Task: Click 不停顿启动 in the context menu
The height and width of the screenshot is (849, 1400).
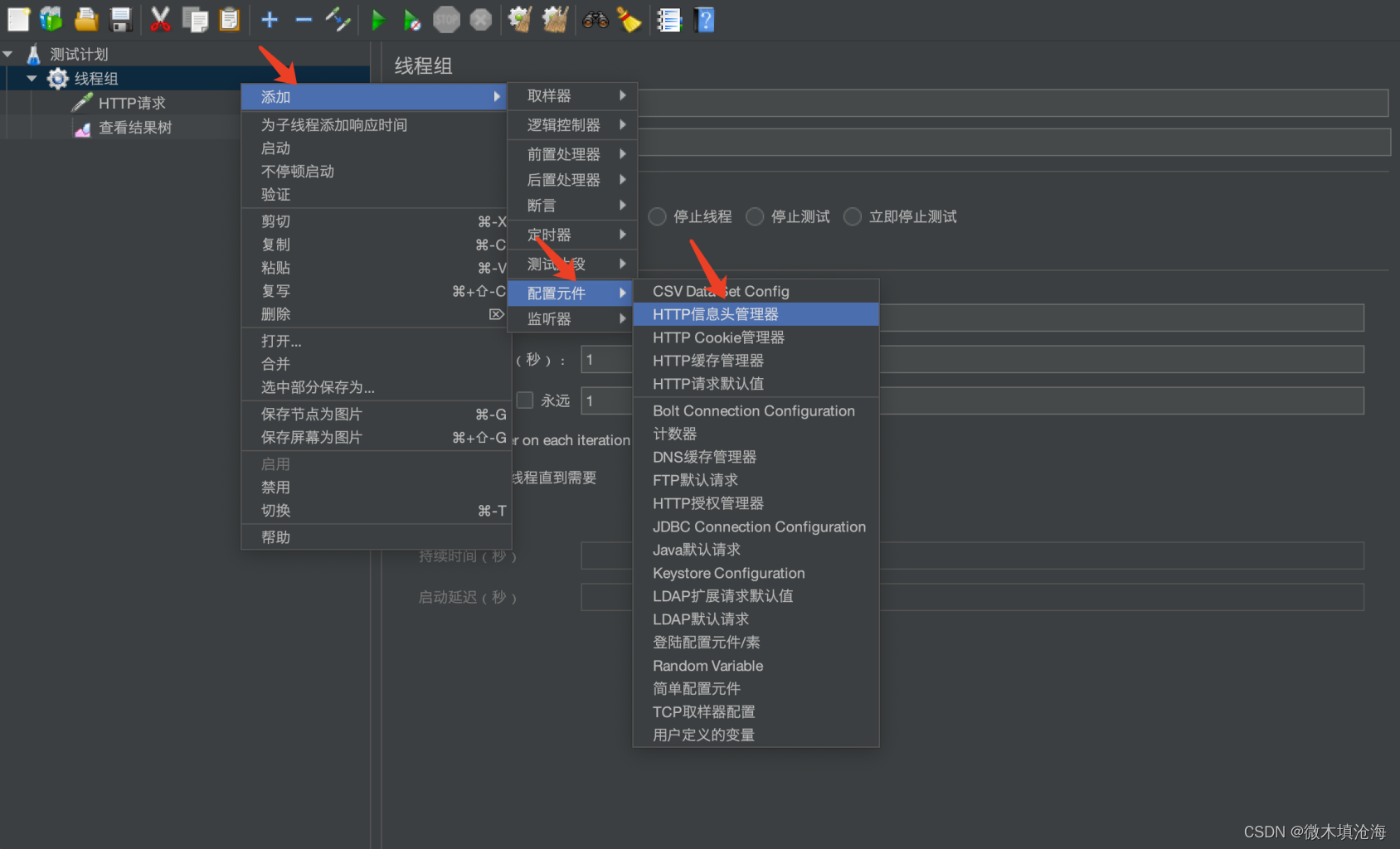Action: (x=376, y=172)
